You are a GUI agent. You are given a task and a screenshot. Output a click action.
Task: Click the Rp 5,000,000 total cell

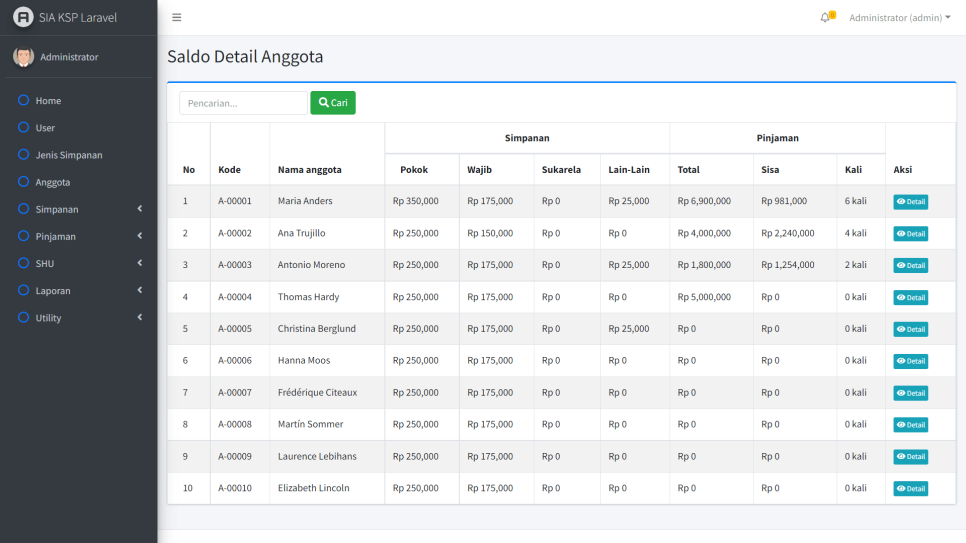(x=704, y=297)
